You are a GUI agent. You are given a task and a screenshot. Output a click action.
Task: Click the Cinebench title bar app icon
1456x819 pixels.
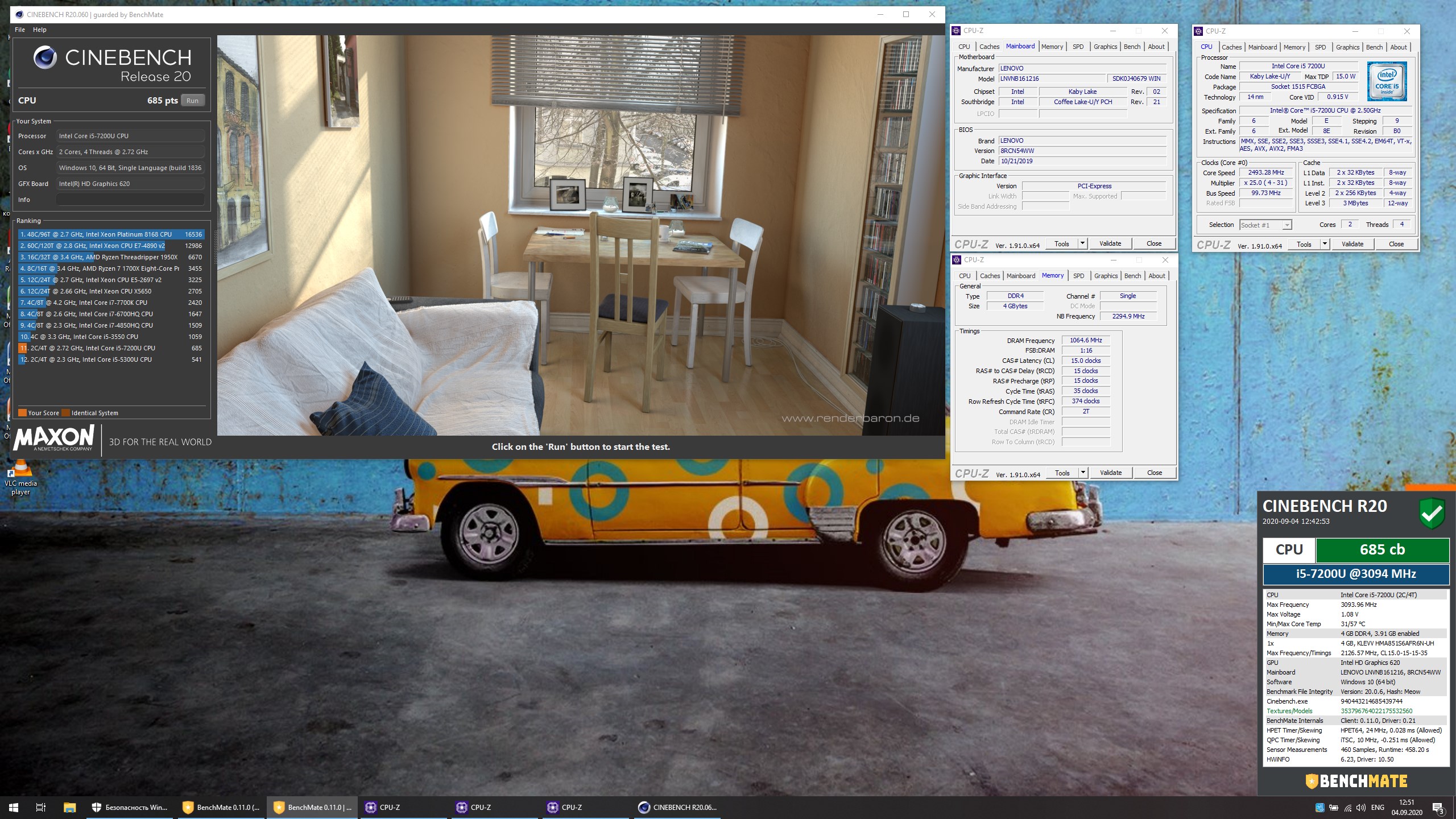19,14
